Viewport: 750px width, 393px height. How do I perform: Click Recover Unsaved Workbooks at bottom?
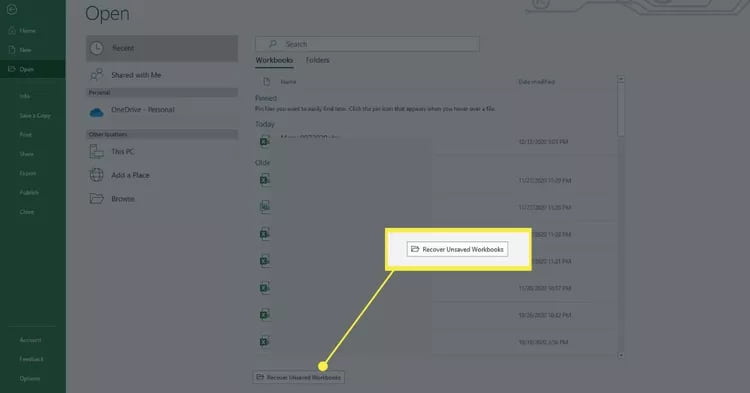pyautogui.click(x=298, y=377)
